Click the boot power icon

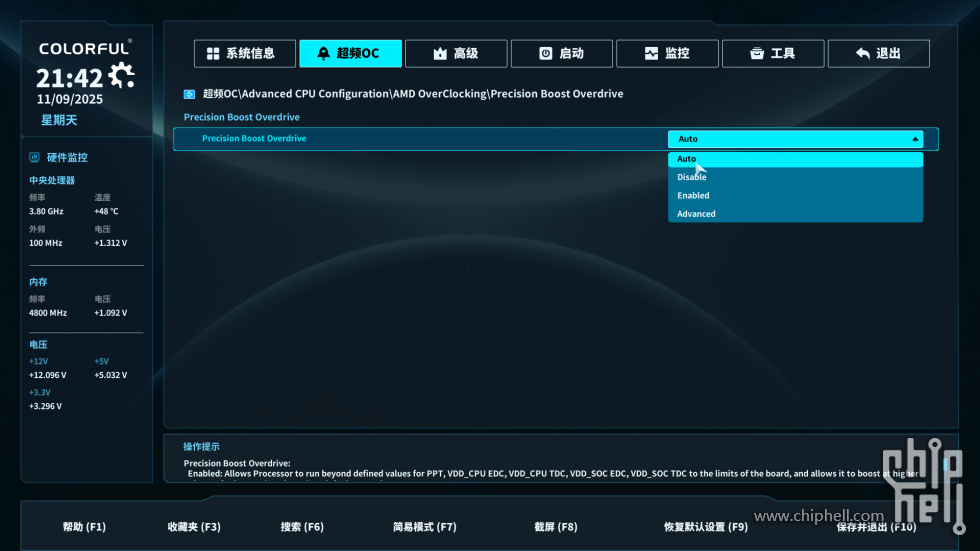point(546,54)
